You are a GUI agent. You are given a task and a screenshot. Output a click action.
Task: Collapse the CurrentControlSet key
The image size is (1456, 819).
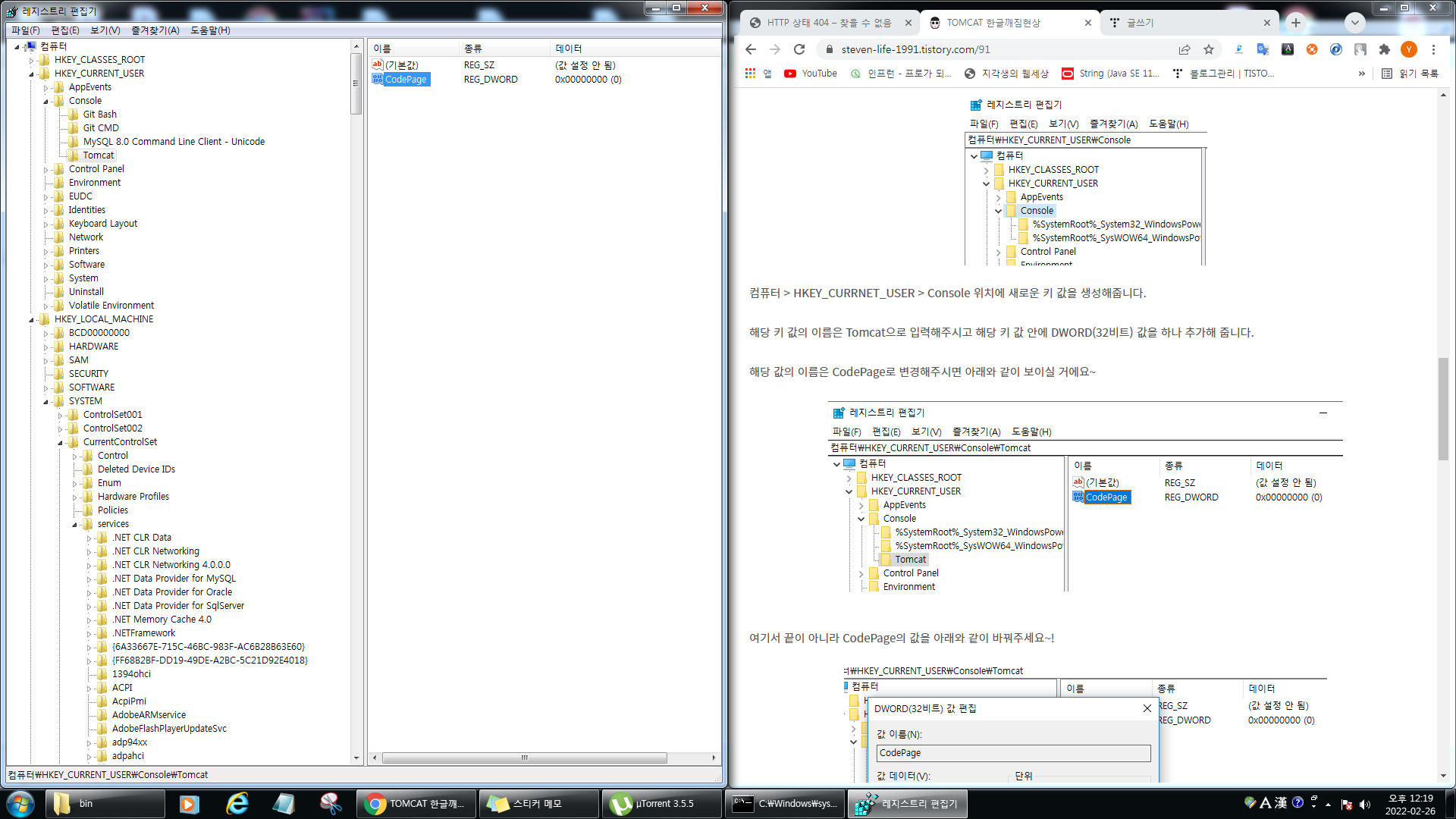click(x=61, y=442)
